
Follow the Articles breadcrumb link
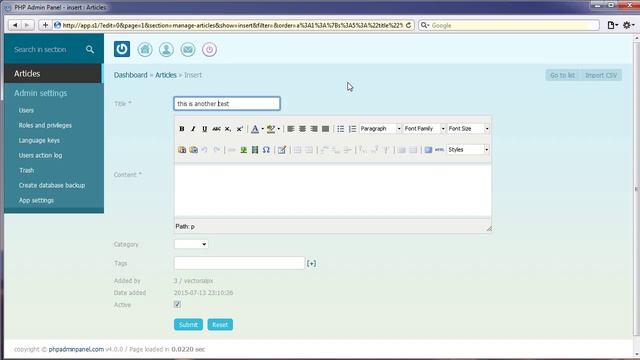pos(166,75)
